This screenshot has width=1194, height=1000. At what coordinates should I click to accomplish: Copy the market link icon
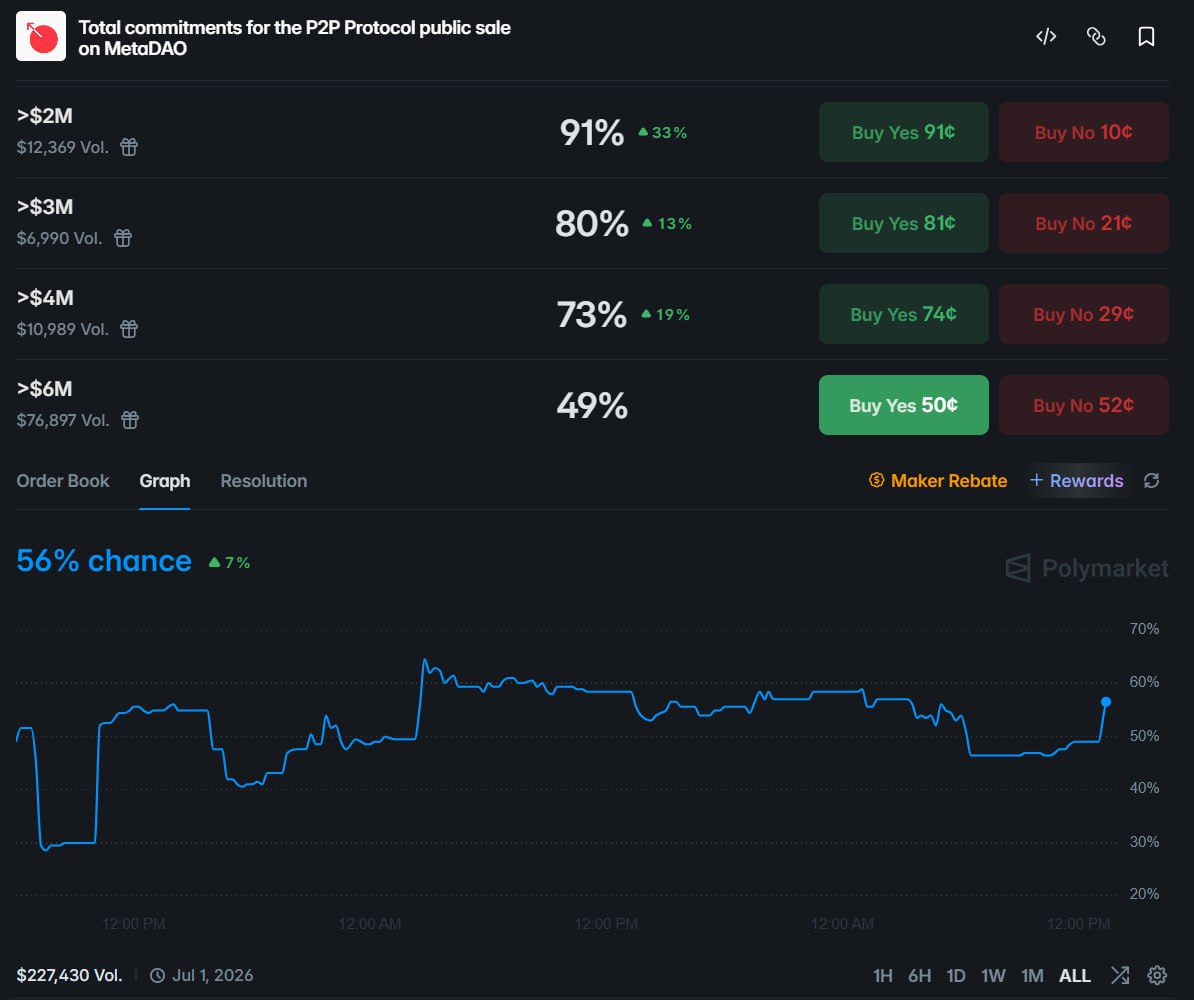tap(1096, 35)
